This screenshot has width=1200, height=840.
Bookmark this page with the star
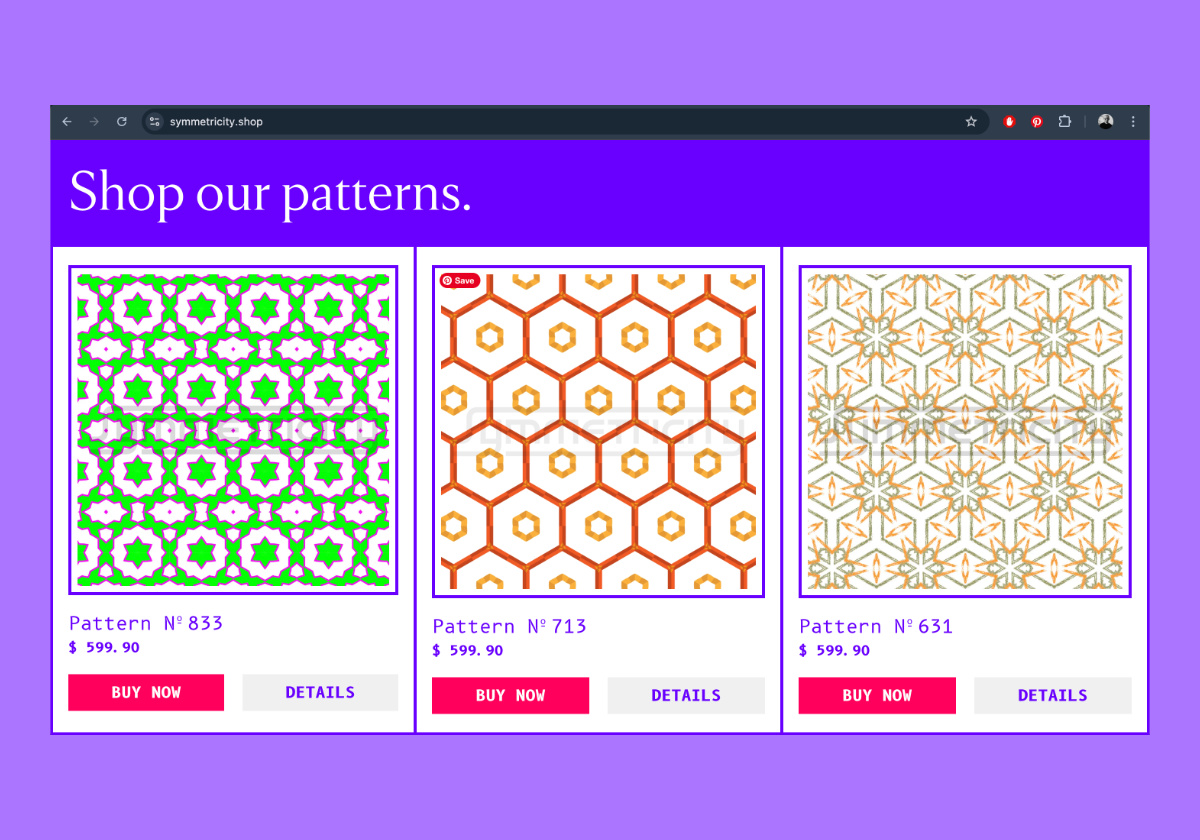point(971,122)
